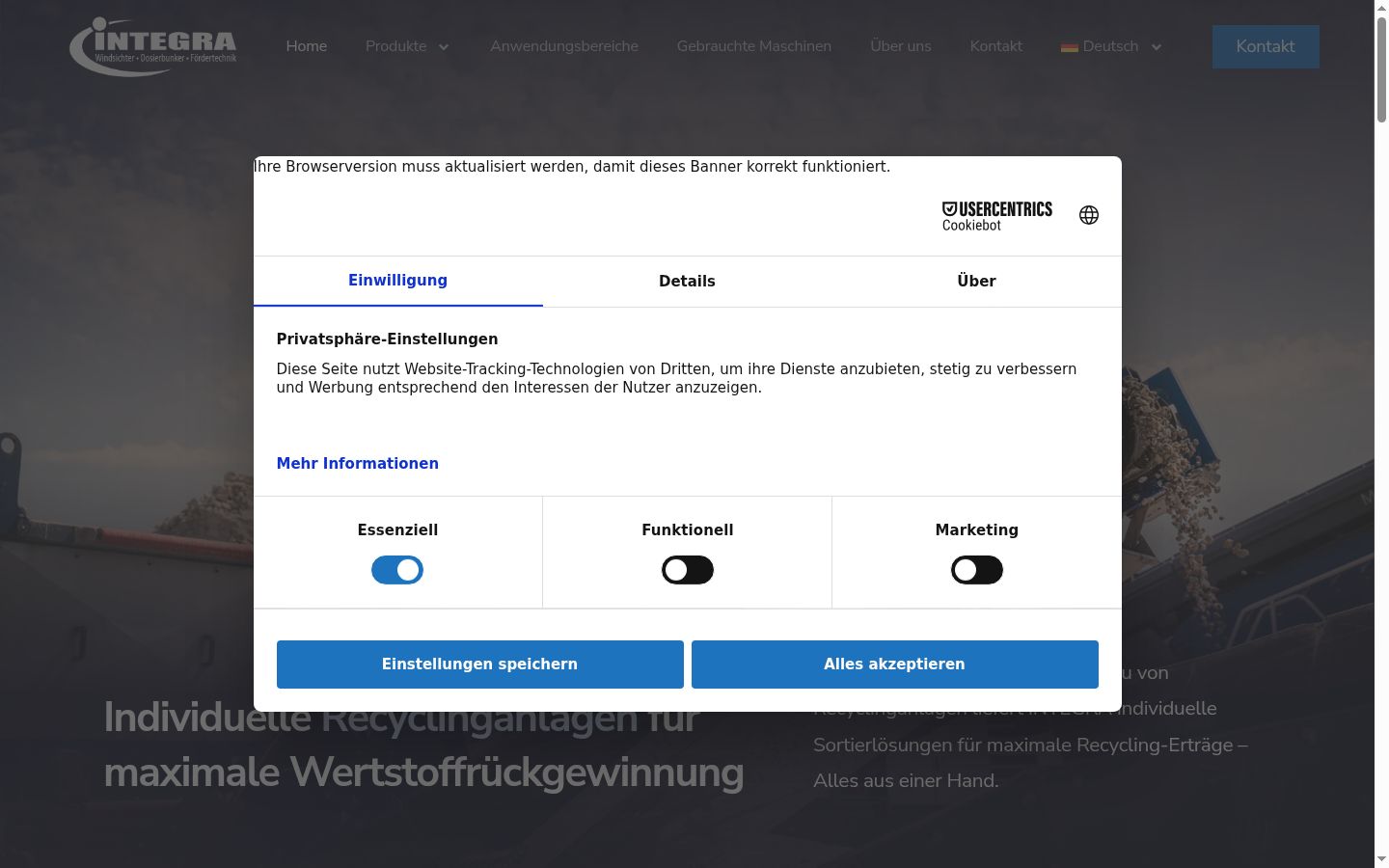This screenshot has width=1389, height=868.
Task: Click Einstellungen speichern button
Action: click(x=479, y=665)
